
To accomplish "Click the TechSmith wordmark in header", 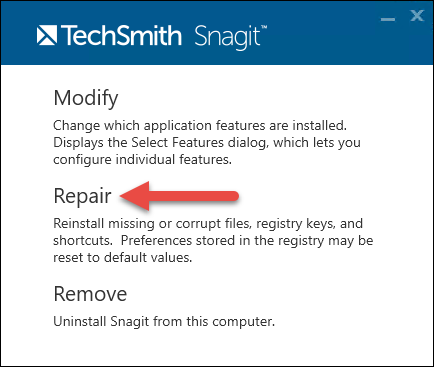I will 121,36.
